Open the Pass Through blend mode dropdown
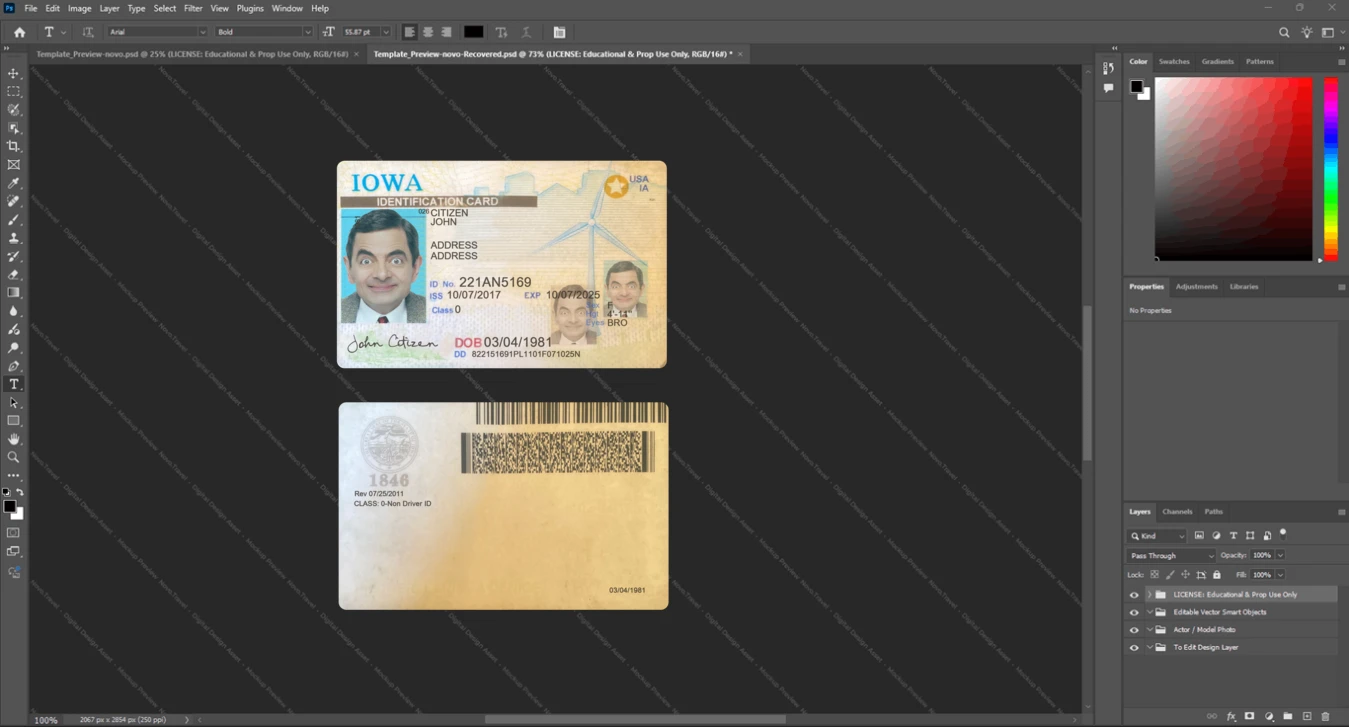 click(1171, 555)
